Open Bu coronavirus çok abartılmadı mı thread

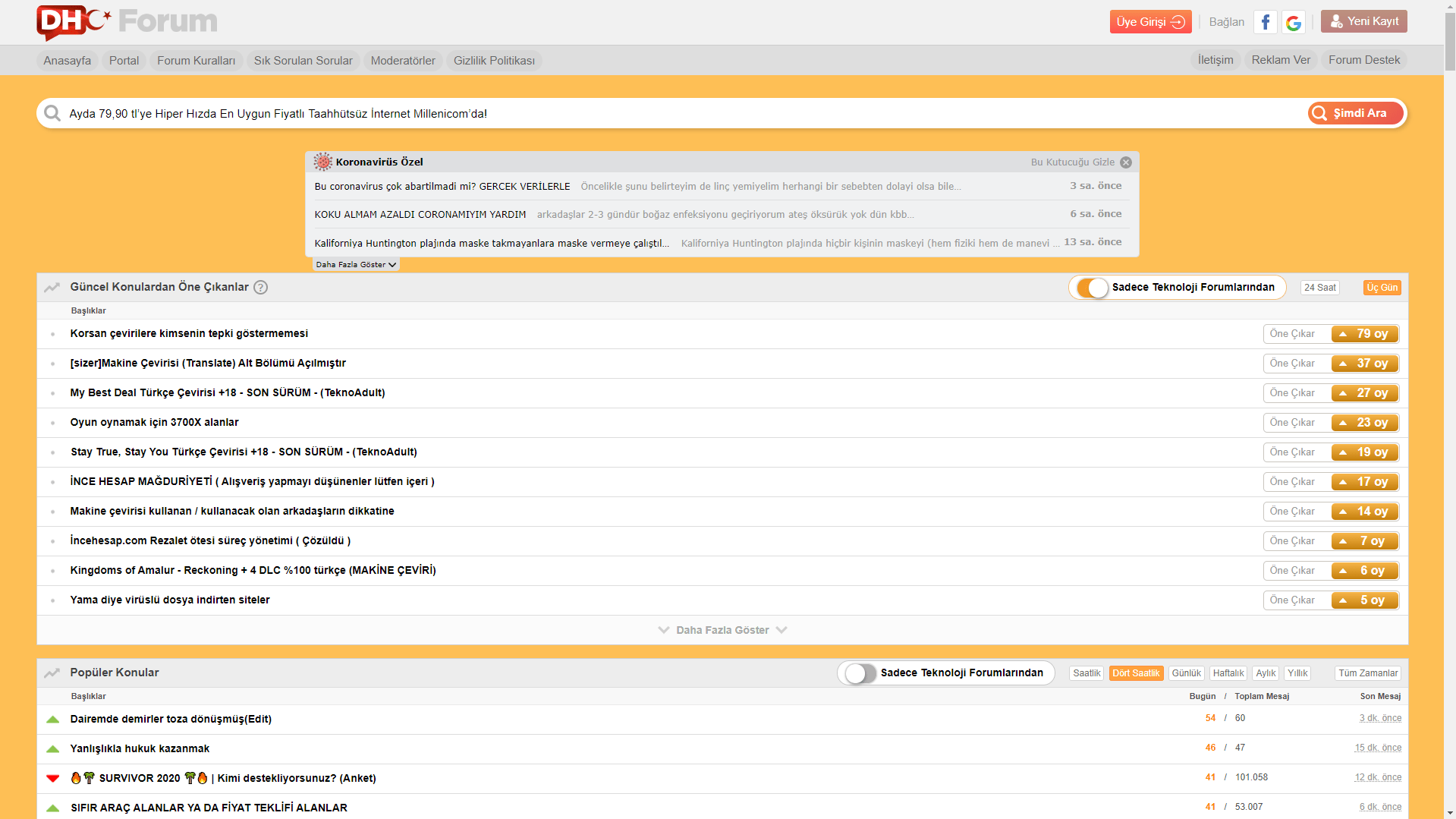pos(442,187)
